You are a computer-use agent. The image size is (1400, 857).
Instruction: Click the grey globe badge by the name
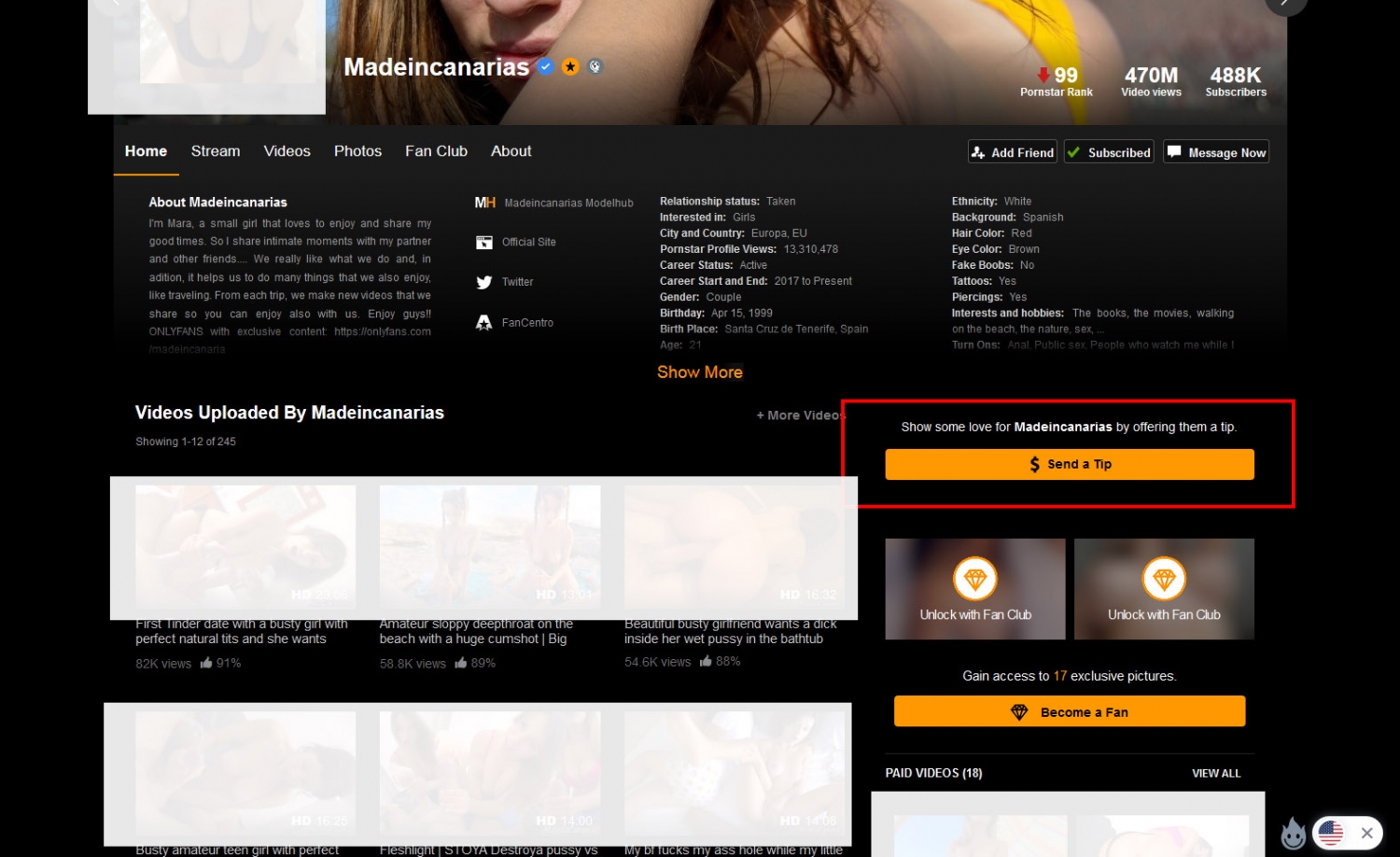595,66
